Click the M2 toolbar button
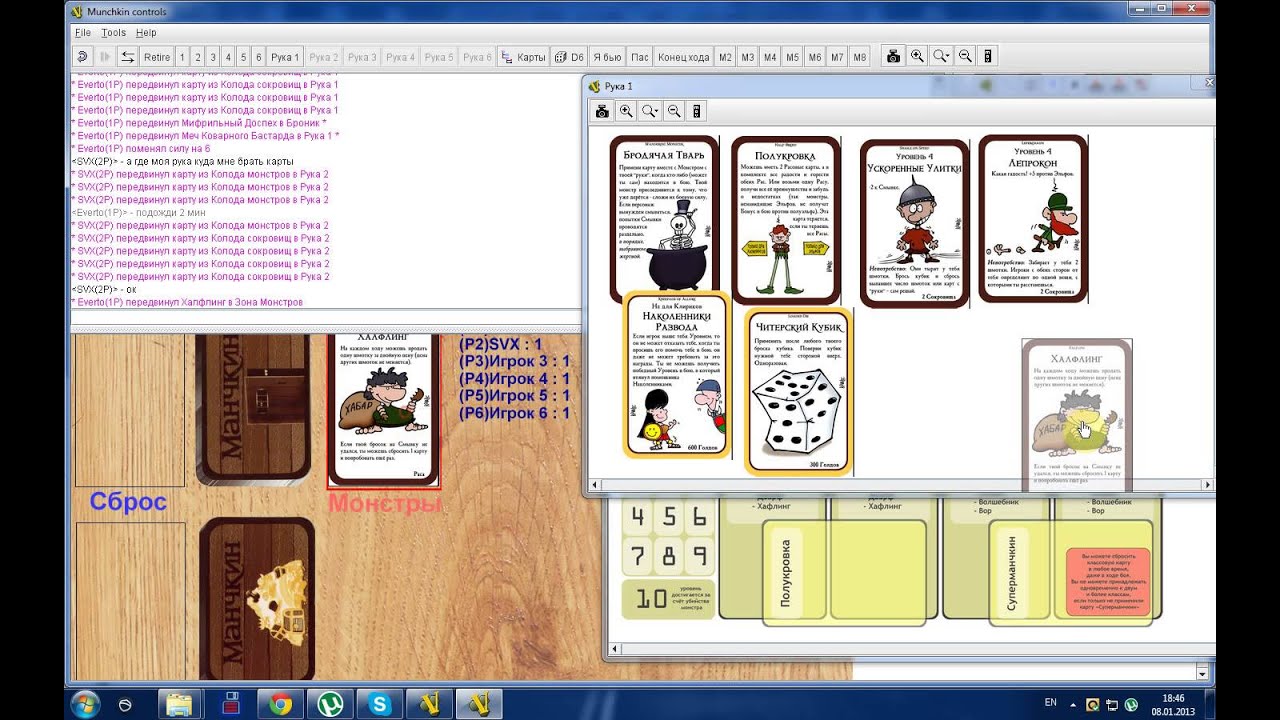The height and width of the screenshot is (720, 1280). tap(726, 57)
